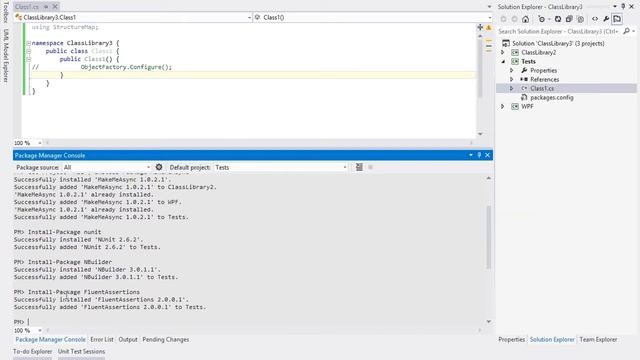Switch to the Output tab
This screenshot has width=640, height=360.
128,339
